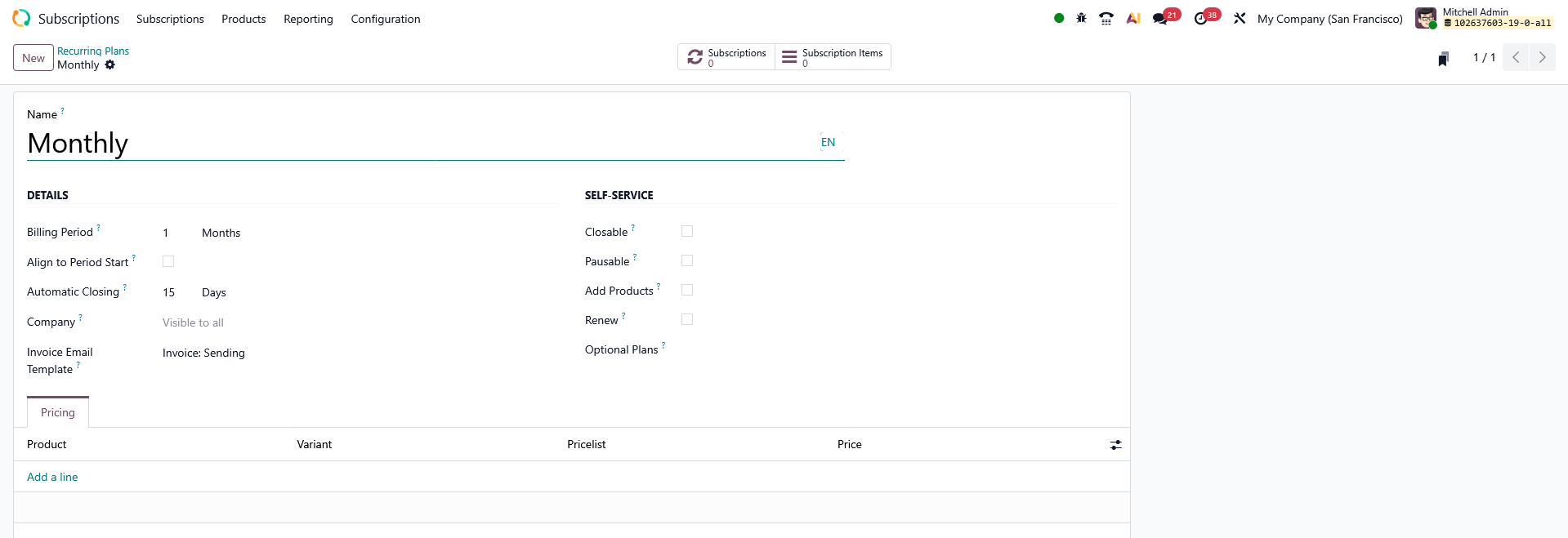
Task: Open the wrench tools icon
Action: pos(1240,18)
